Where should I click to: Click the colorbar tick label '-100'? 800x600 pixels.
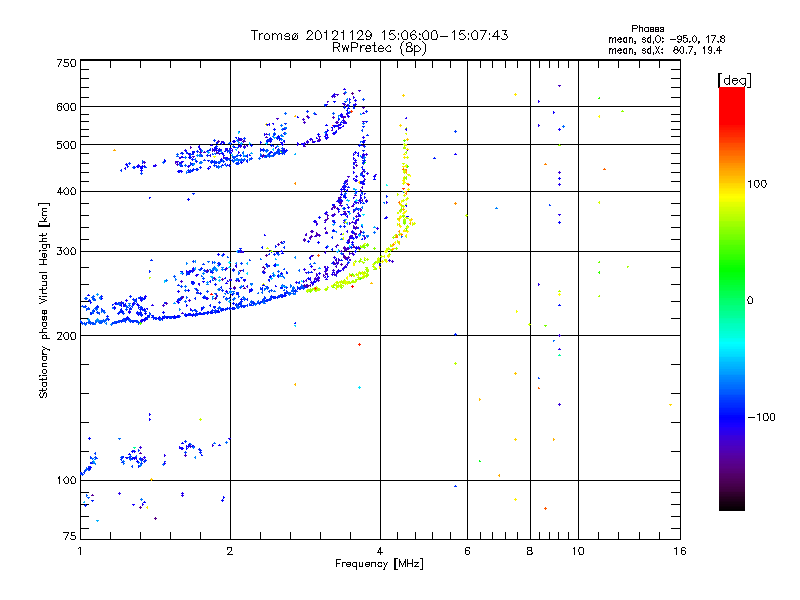click(x=762, y=417)
